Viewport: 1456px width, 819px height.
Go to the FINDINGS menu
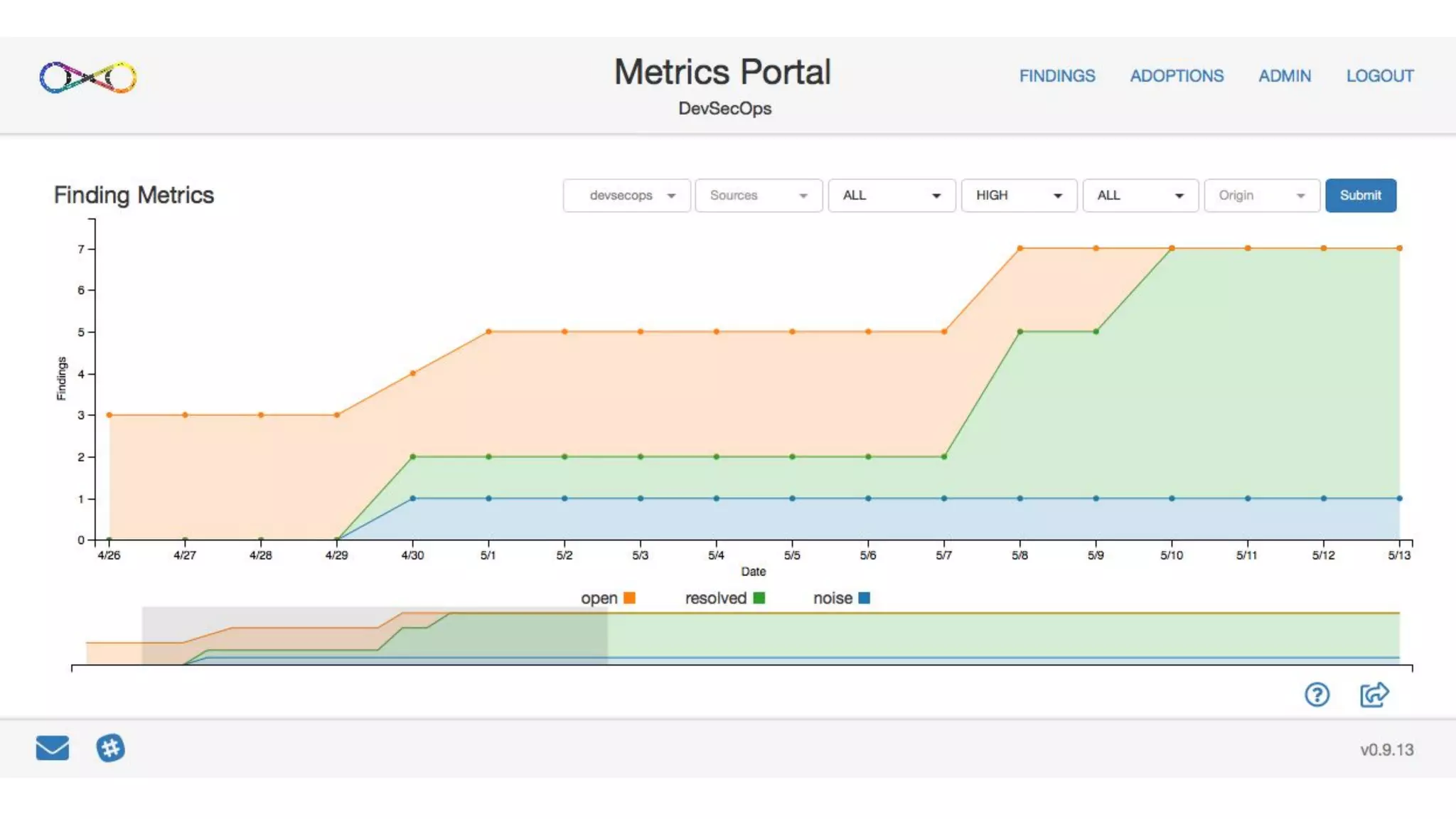click(x=1056, y=76)
